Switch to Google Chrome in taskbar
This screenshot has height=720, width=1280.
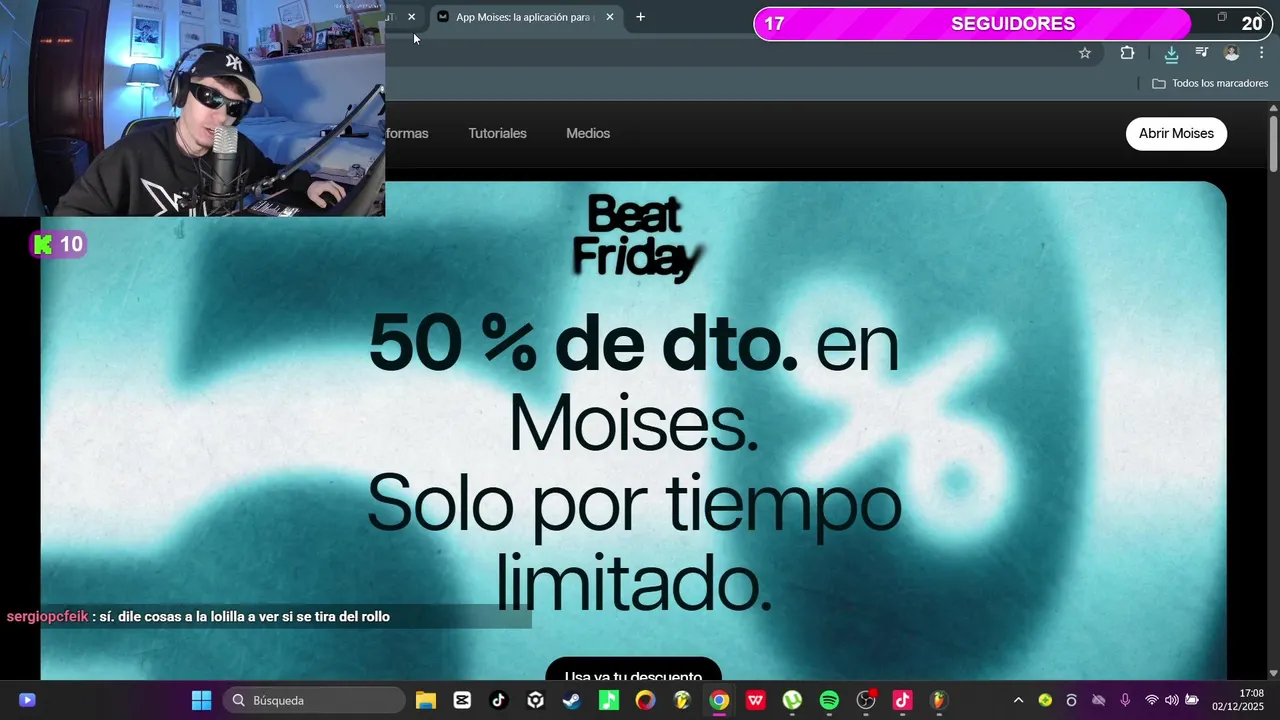(x=719, y=700)
